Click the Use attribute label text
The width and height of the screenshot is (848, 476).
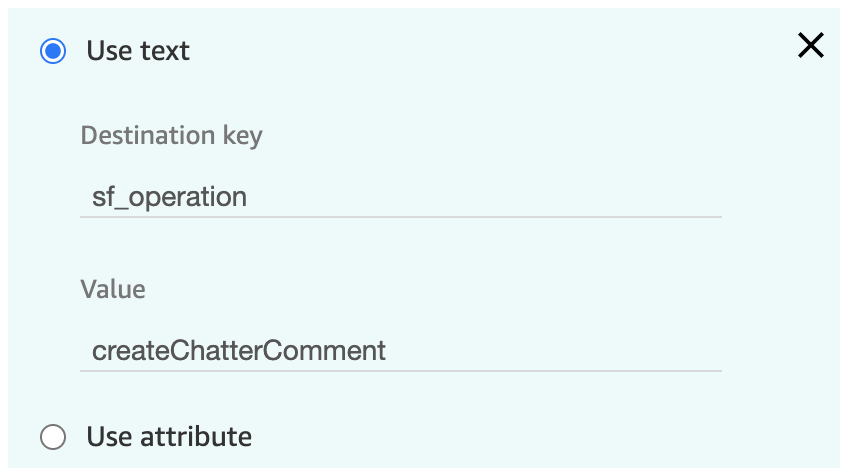coord(169,437)
